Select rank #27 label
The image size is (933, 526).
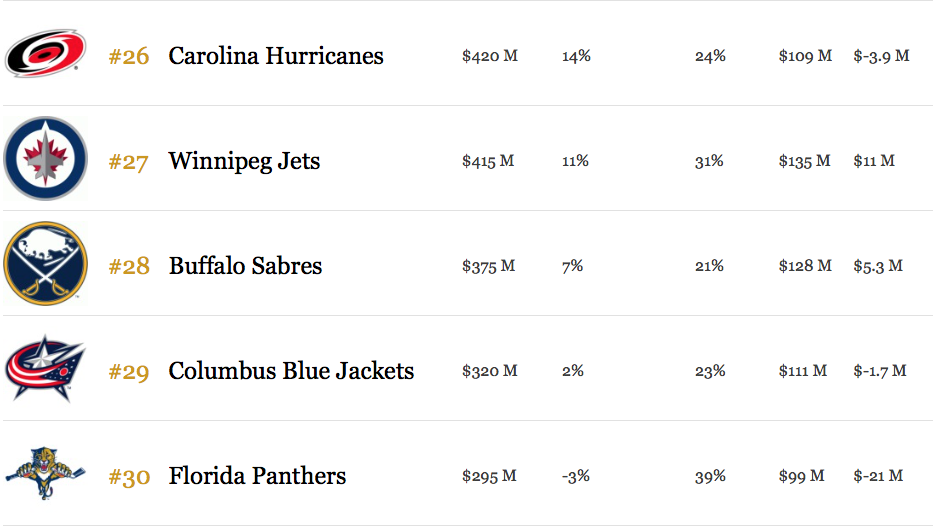click(x=128, y=162)
